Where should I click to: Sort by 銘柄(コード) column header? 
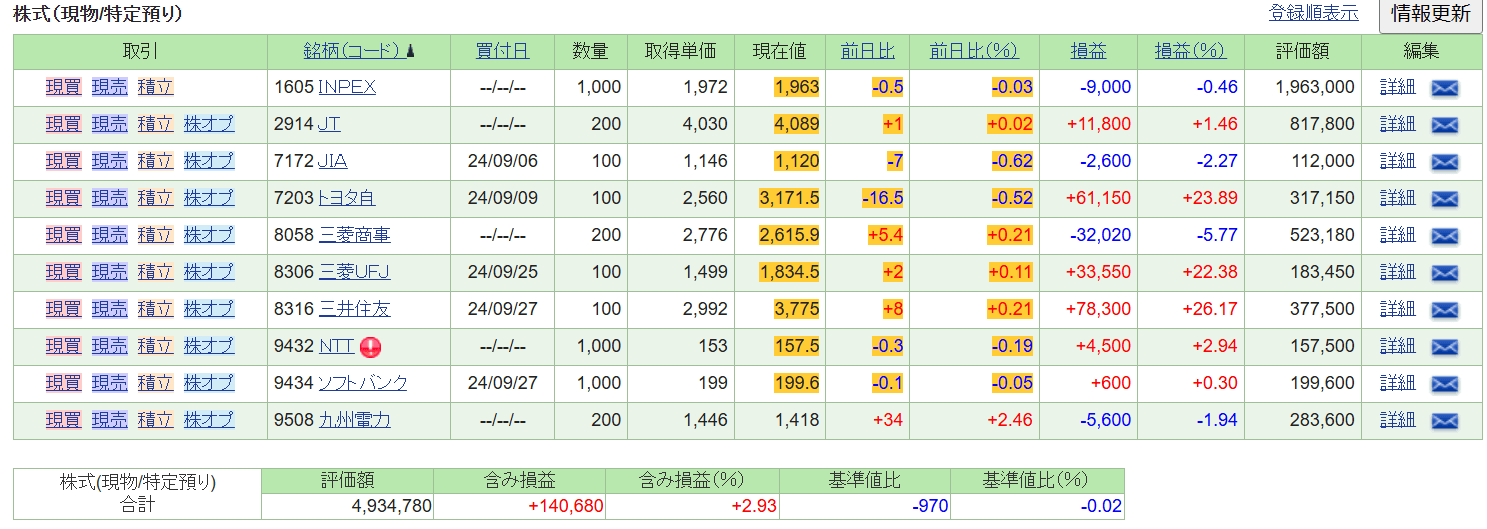tap(352, 51)
